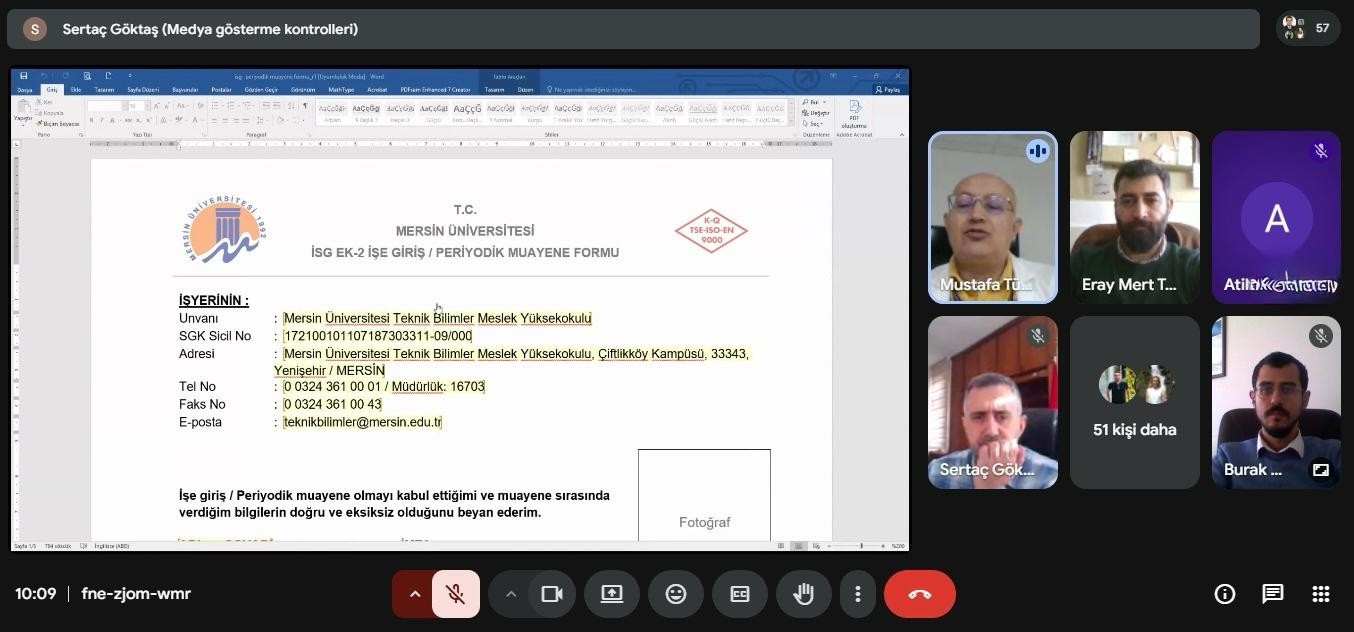Image resolution: width=1354 pixels, height=632 pixels.
Task: Open the three-dot more options menu
Action: coord(857,594)
